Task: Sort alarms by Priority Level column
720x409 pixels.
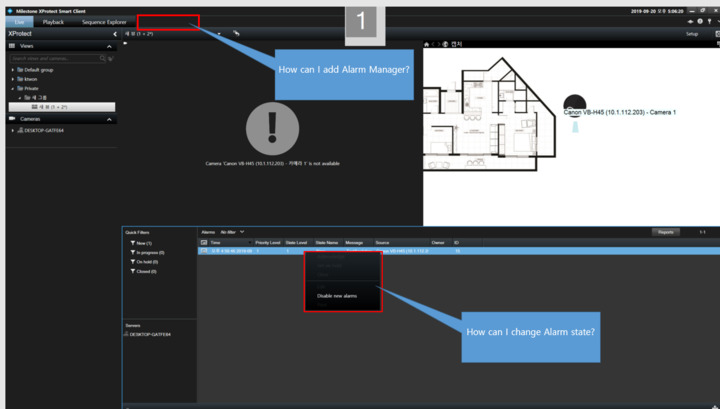Action: point(267,242)
